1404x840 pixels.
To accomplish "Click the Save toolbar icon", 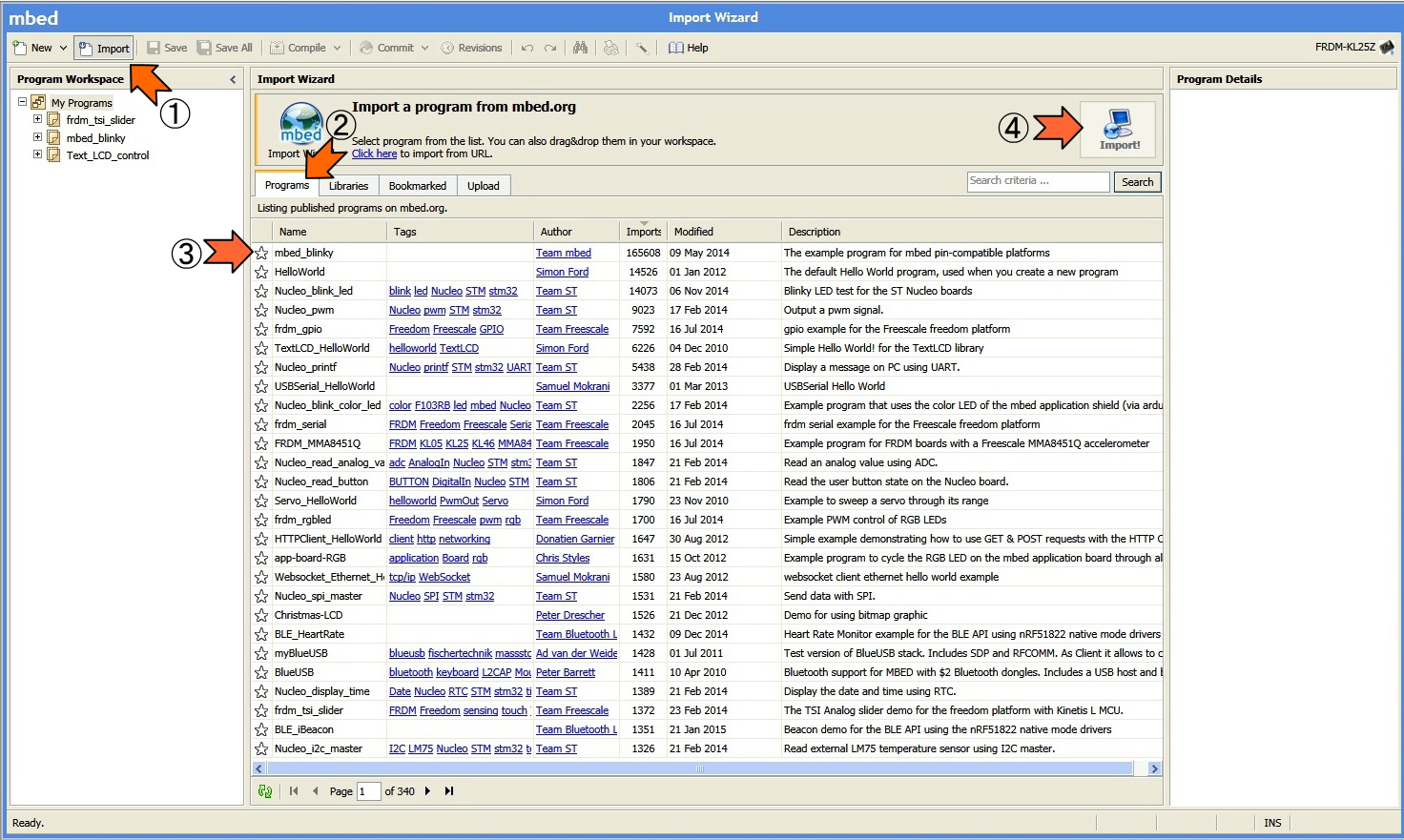I will [x=166, y=48].
